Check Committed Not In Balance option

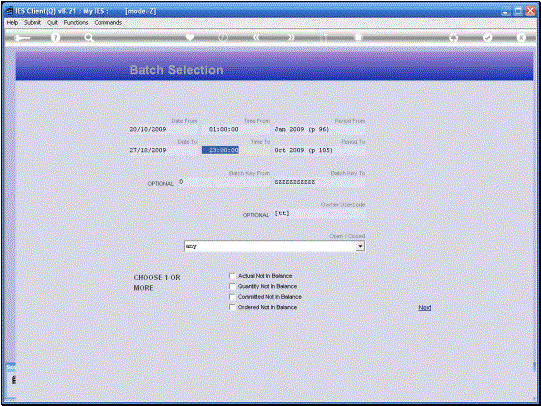[232, 297]
